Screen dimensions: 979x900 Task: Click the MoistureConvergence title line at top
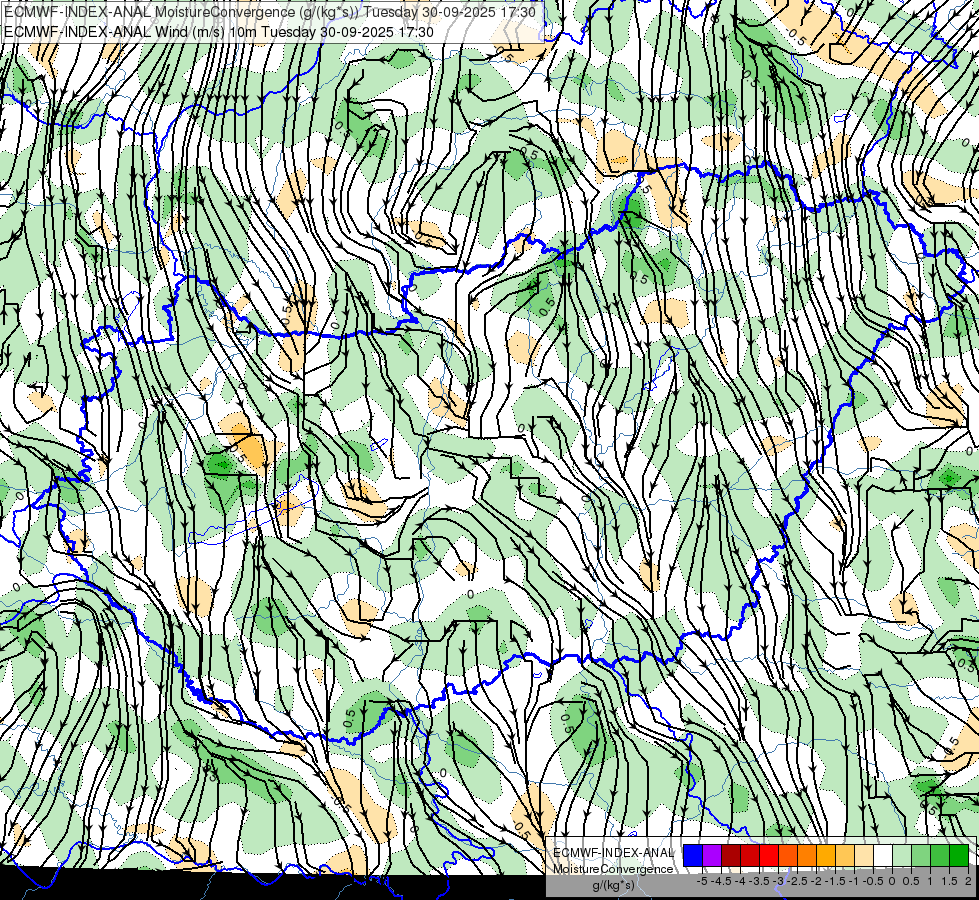click(x=270, y=11)
